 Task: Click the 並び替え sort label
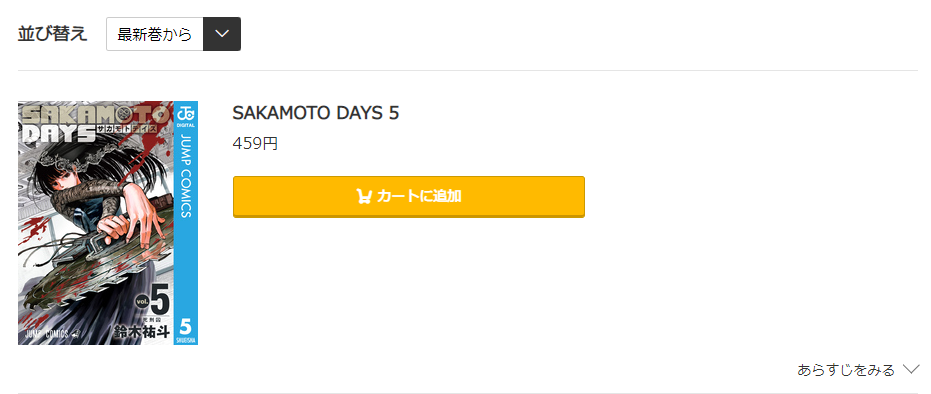(52, 34)
